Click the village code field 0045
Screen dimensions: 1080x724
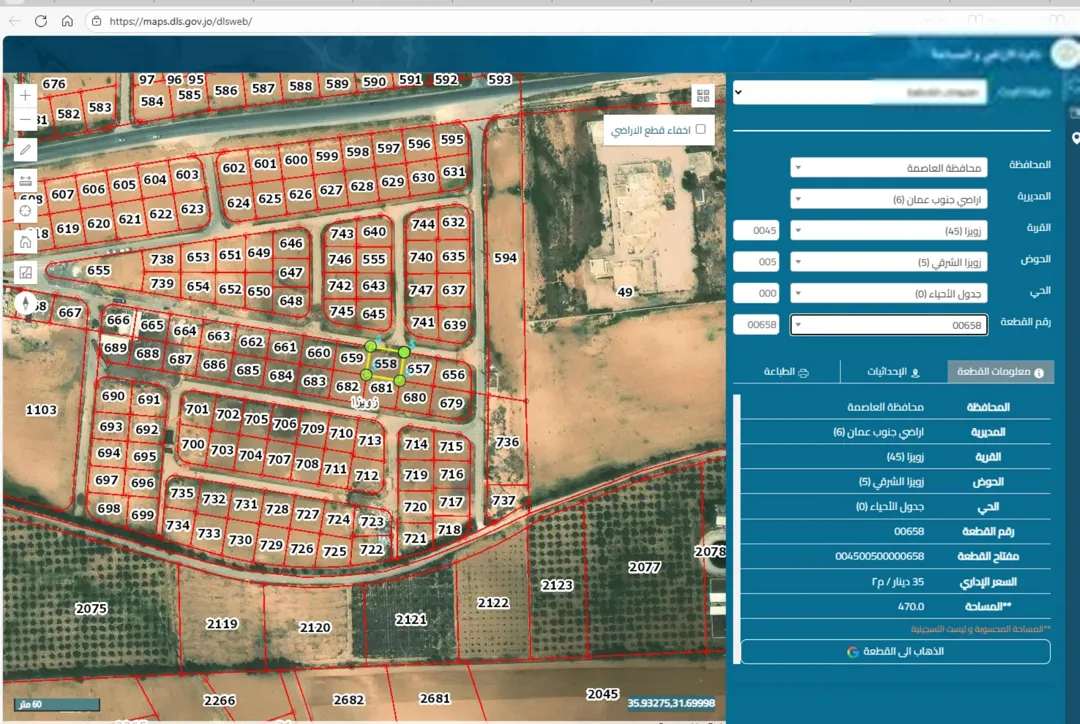756,230
